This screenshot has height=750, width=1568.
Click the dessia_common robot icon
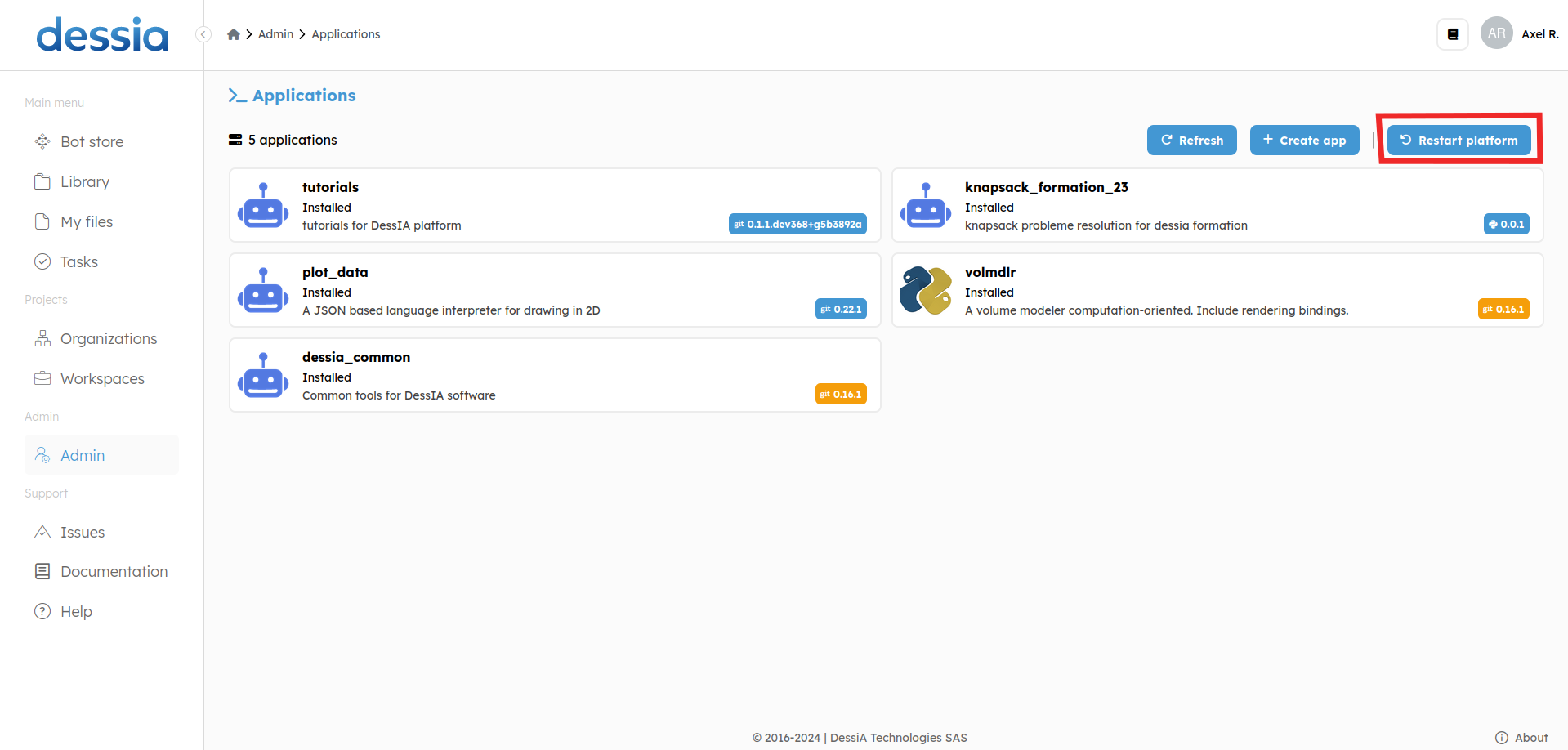pos(263,375)
